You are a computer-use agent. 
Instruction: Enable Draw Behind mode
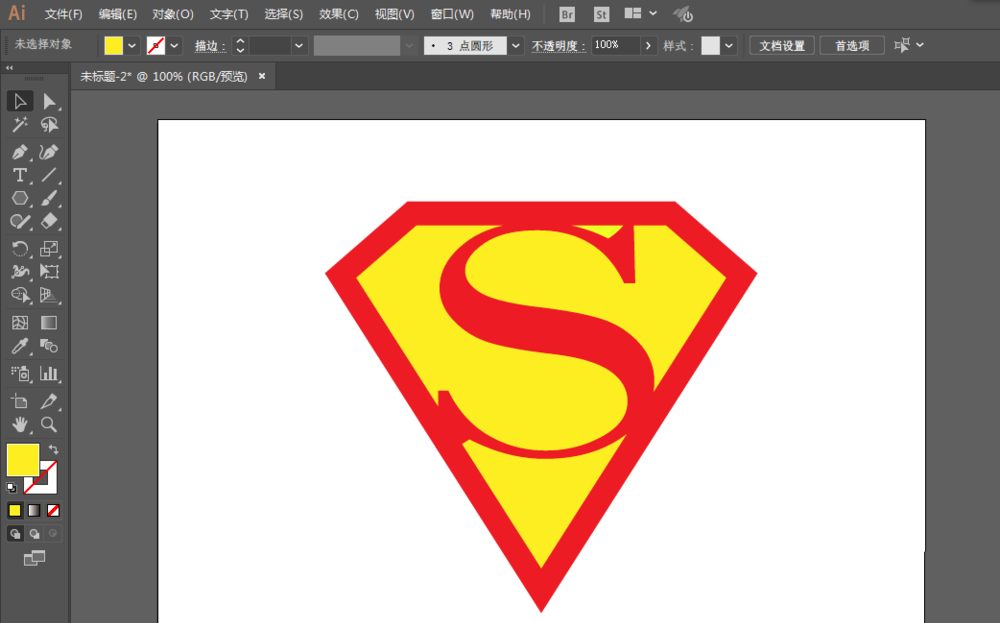(34, 534)
